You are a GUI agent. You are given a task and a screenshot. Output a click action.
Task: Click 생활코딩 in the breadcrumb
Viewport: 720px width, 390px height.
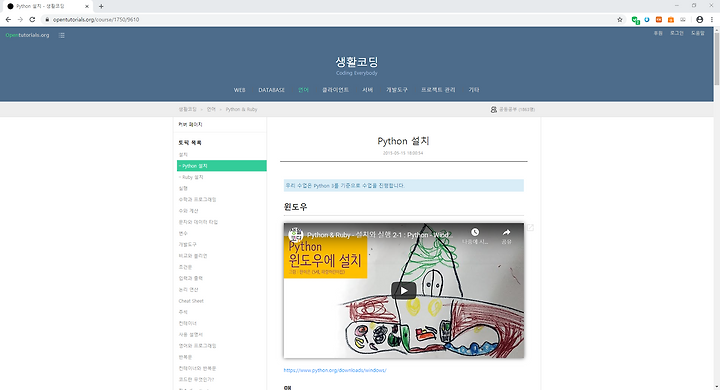tap(187, 109)
